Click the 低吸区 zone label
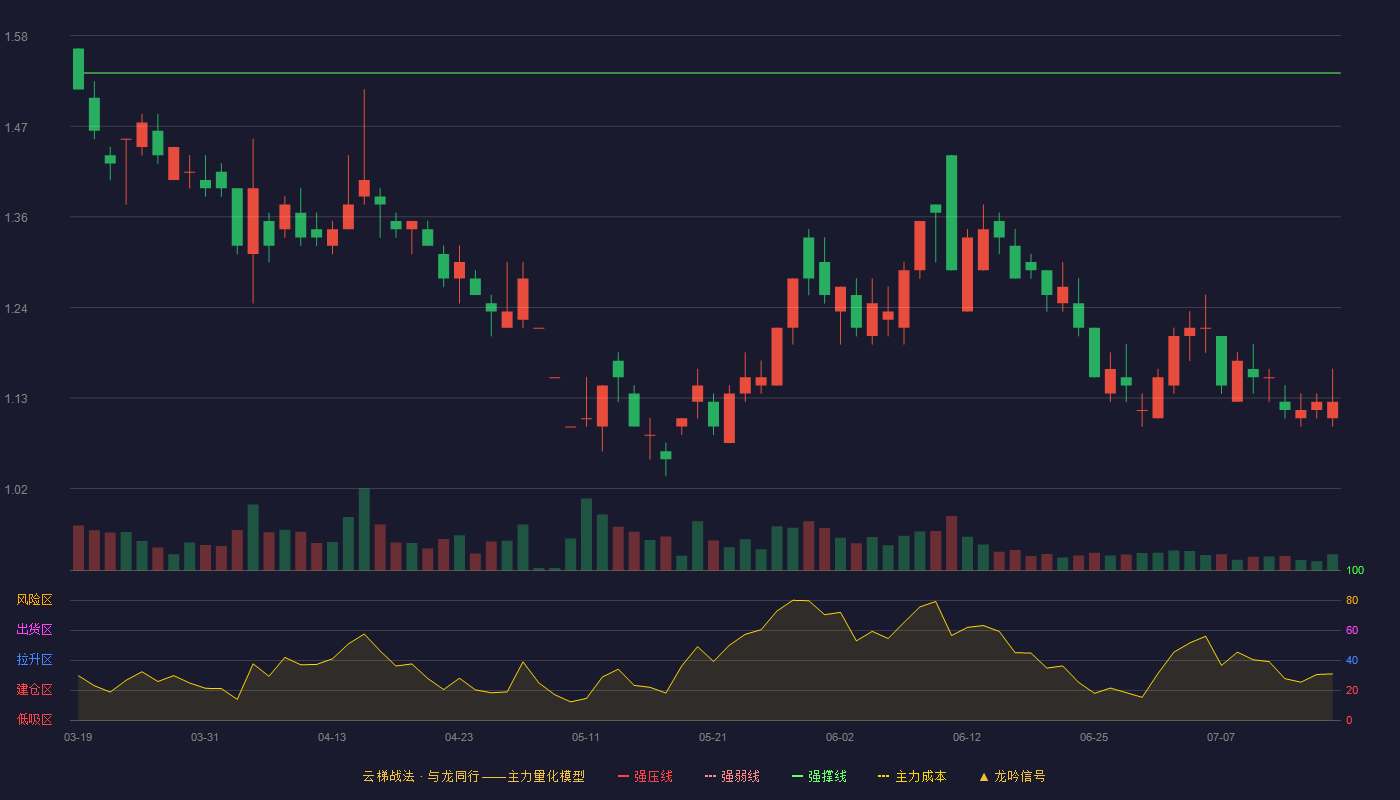Image resolution: width=1400 pixels, height=800 pixels. (x=34, y=719)
